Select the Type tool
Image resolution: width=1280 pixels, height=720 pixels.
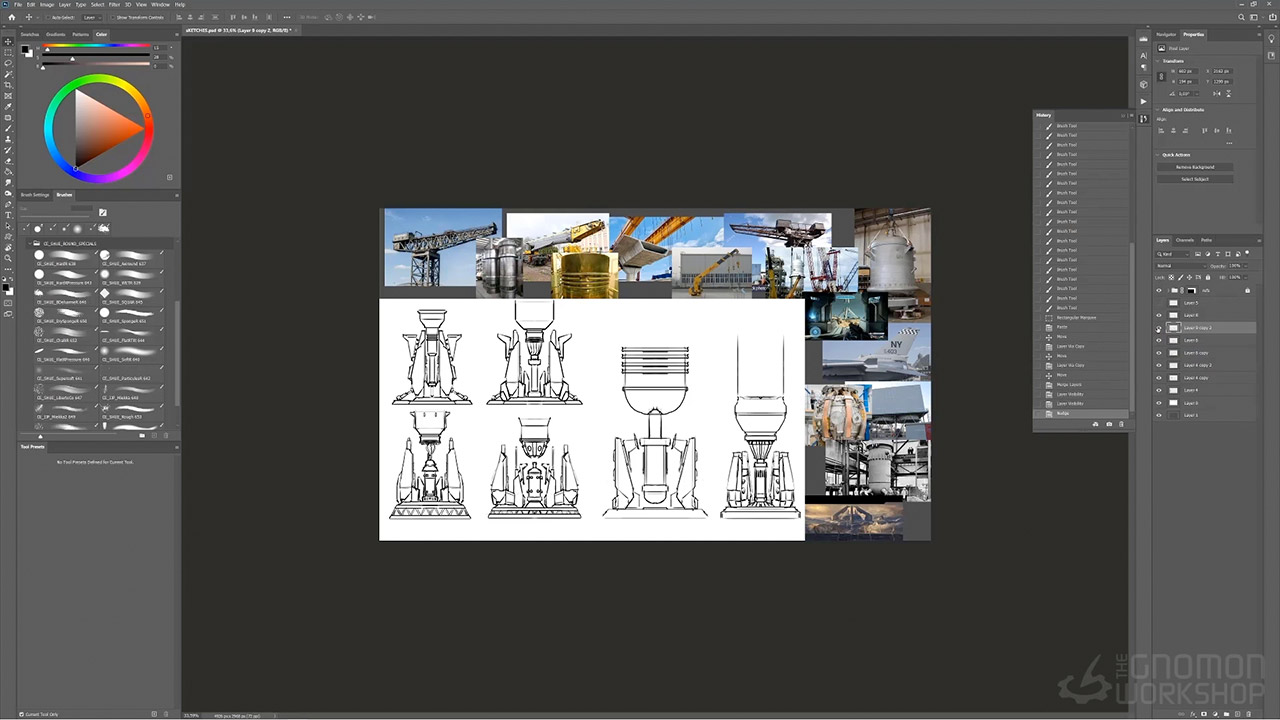point(8,215)
